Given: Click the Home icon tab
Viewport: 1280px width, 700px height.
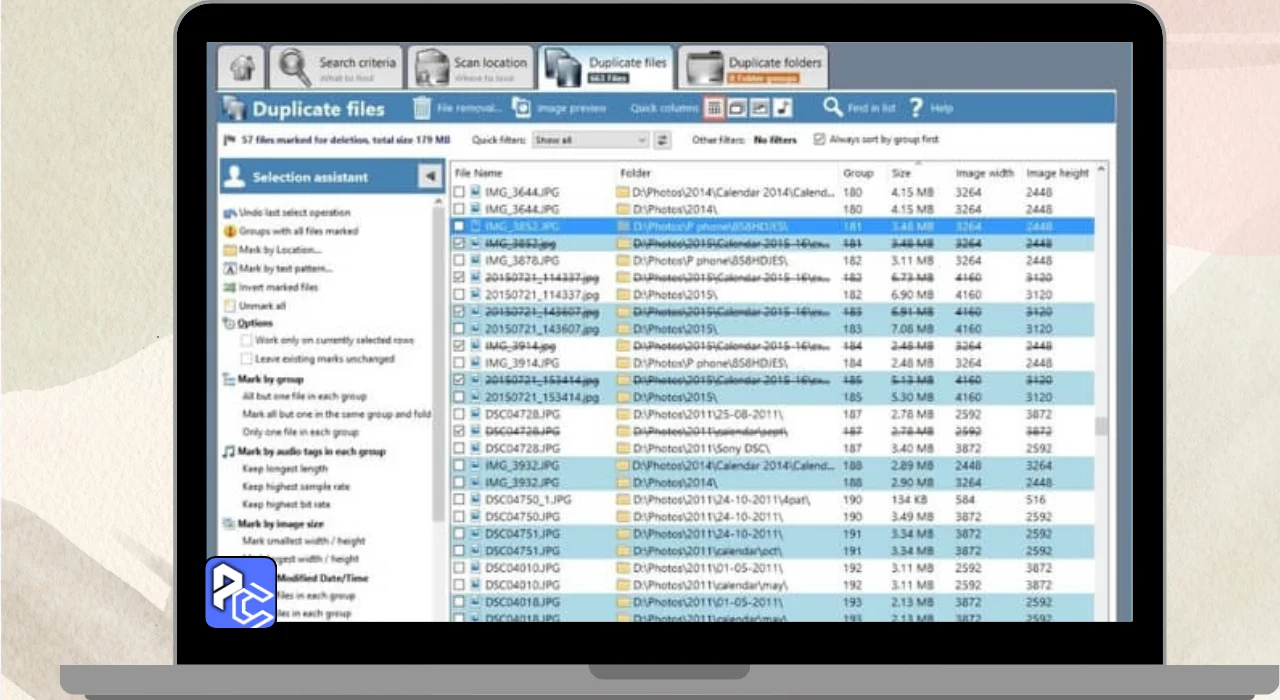Looking at the screenshot, I should point(241,68).
